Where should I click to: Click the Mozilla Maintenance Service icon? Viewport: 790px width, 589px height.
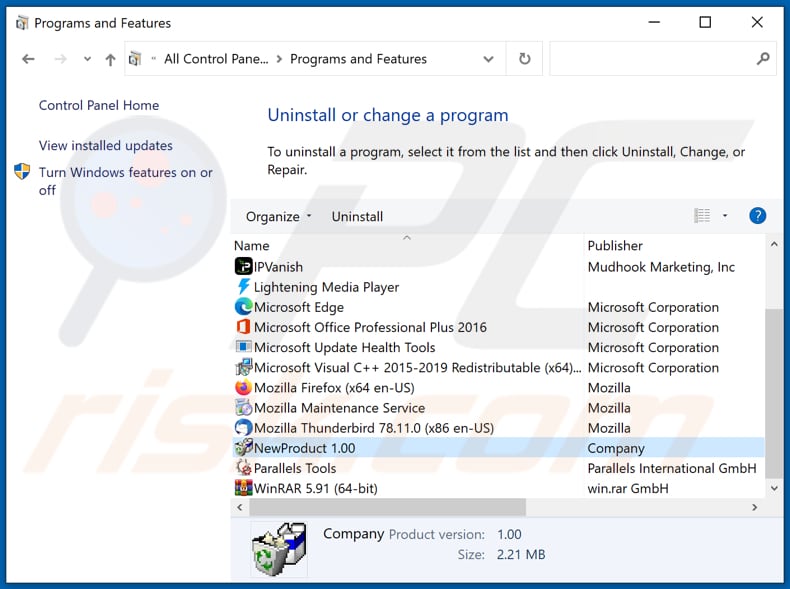tap(243, 407)
